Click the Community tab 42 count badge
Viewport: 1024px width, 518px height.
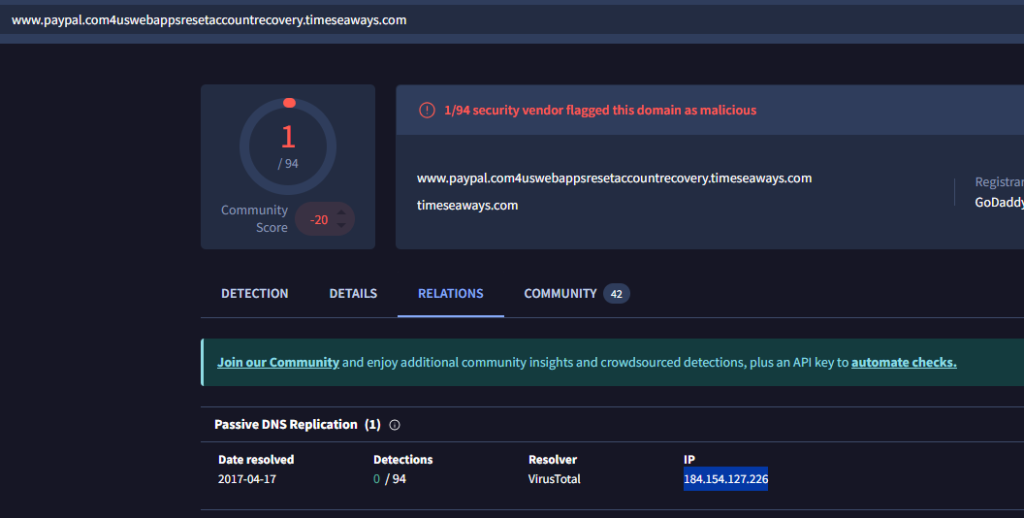pos(616,294)
